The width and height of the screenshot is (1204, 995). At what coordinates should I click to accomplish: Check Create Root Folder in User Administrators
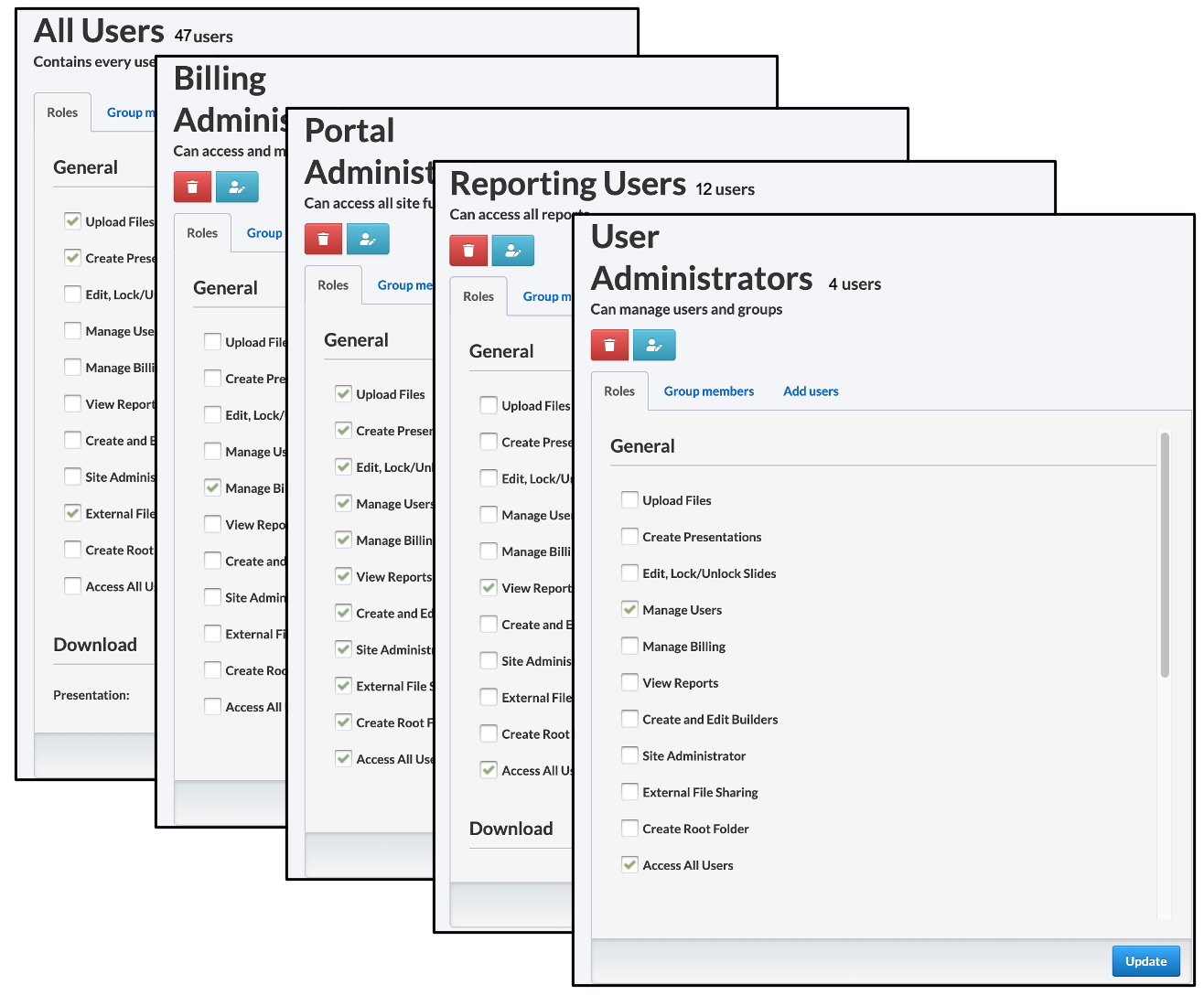click(x=629, y=829)
